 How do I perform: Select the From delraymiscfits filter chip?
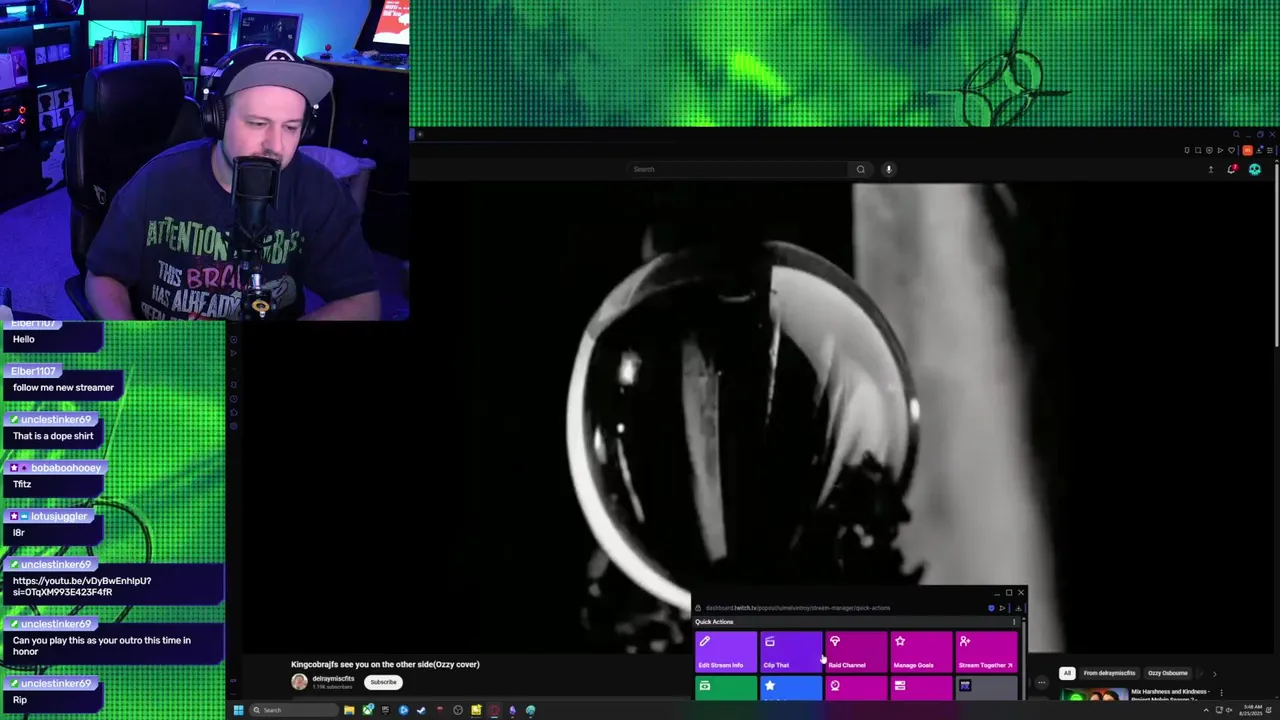[x=1110, y=673]
